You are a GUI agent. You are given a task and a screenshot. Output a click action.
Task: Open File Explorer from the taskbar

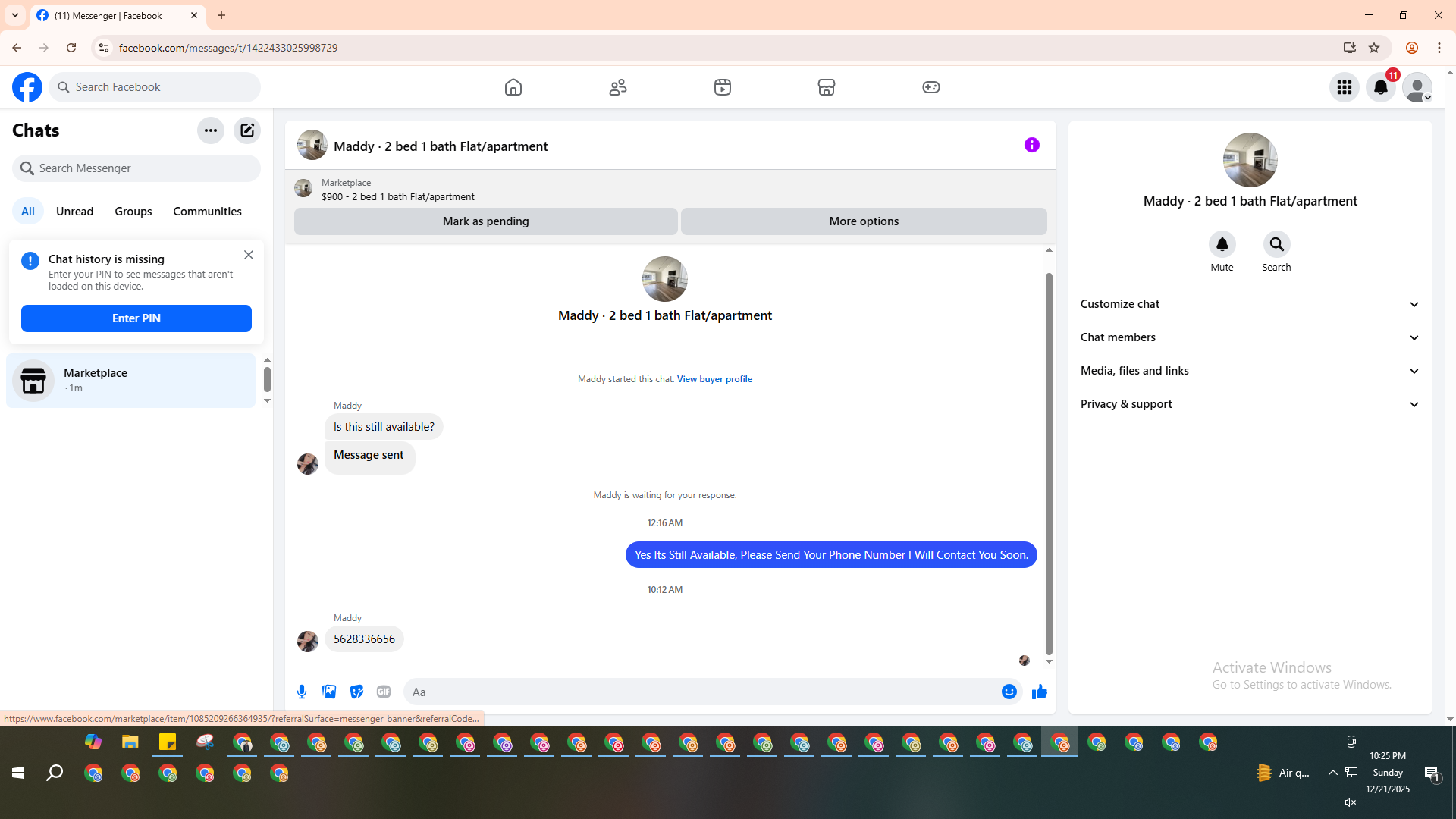(130, 742)
